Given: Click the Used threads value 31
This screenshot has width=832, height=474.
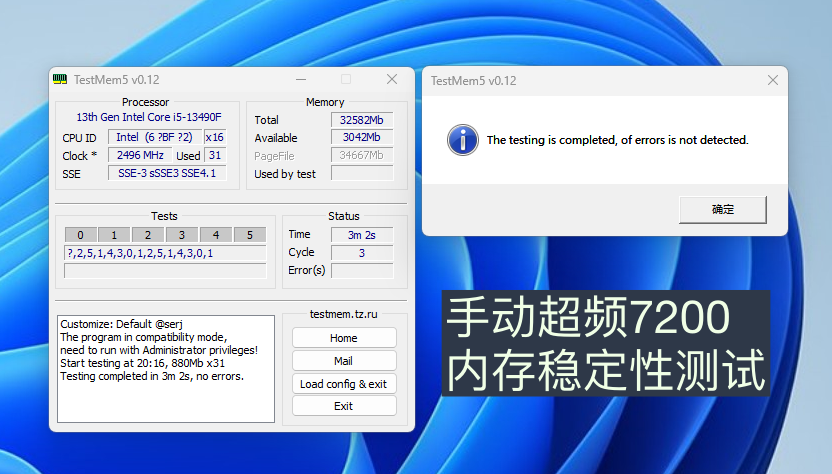Looking at the screenshot, I should 215,155.
